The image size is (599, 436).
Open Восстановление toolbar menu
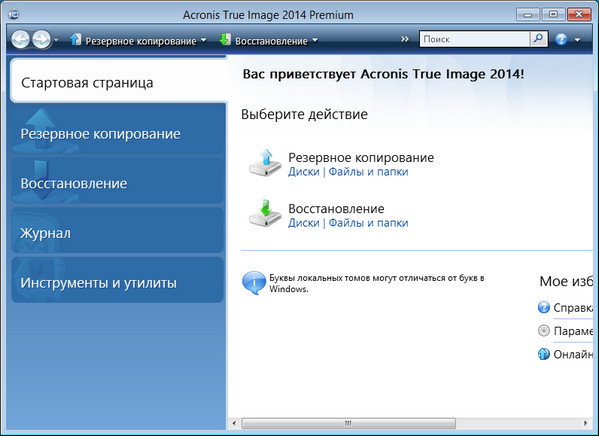pos(271,41)
